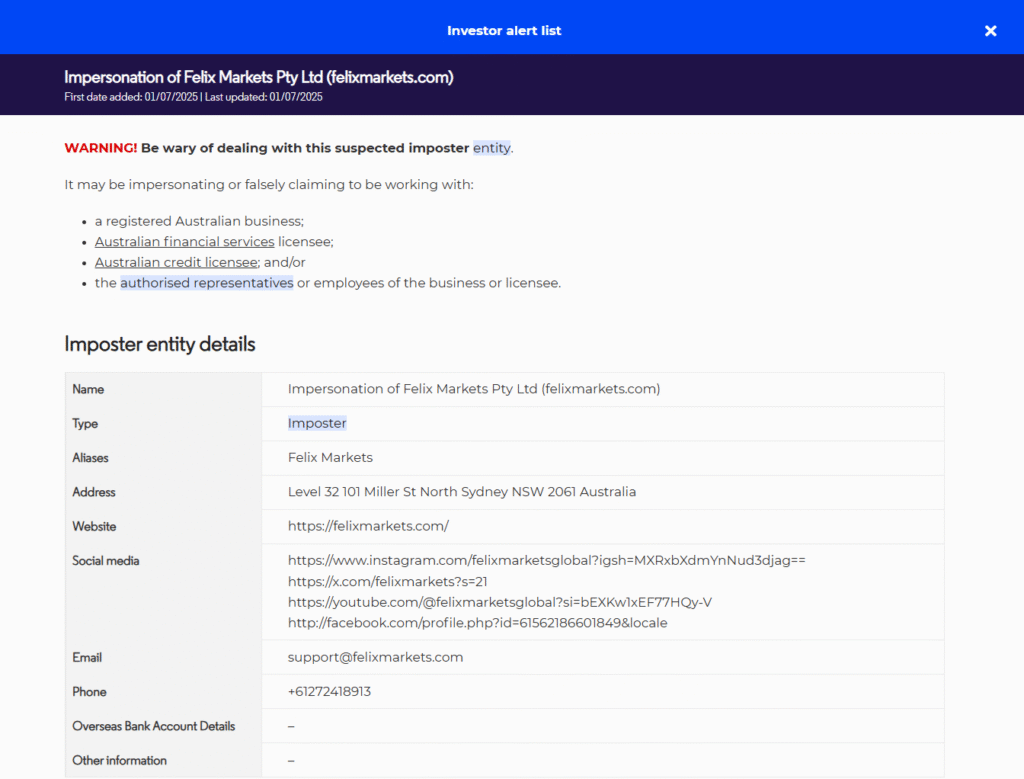Select the Instagram felixmarketsglobal URL
This screenshot has height=779, width=1024.
pos(547,560)
